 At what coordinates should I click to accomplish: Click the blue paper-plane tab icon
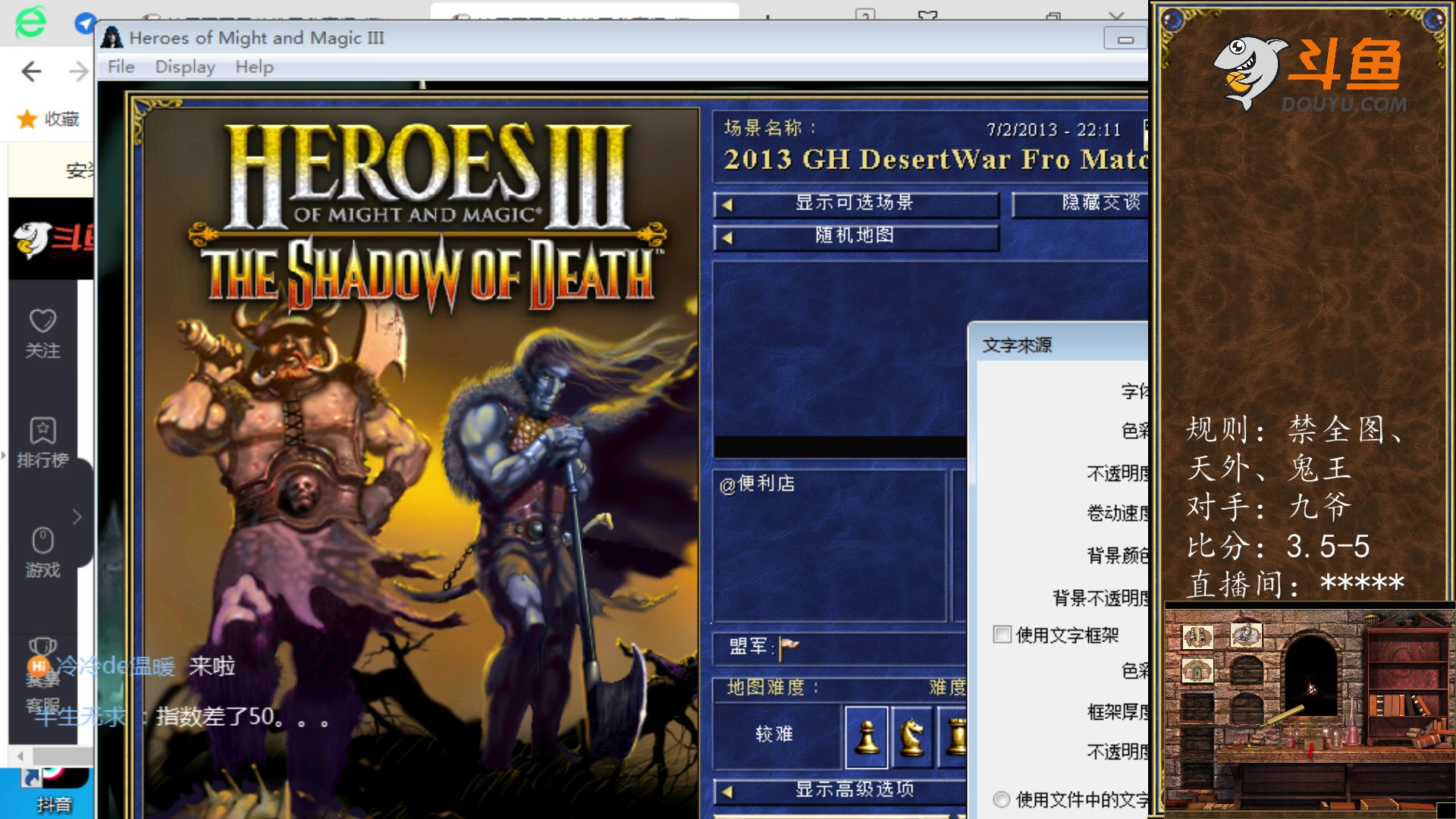(85, 23)
